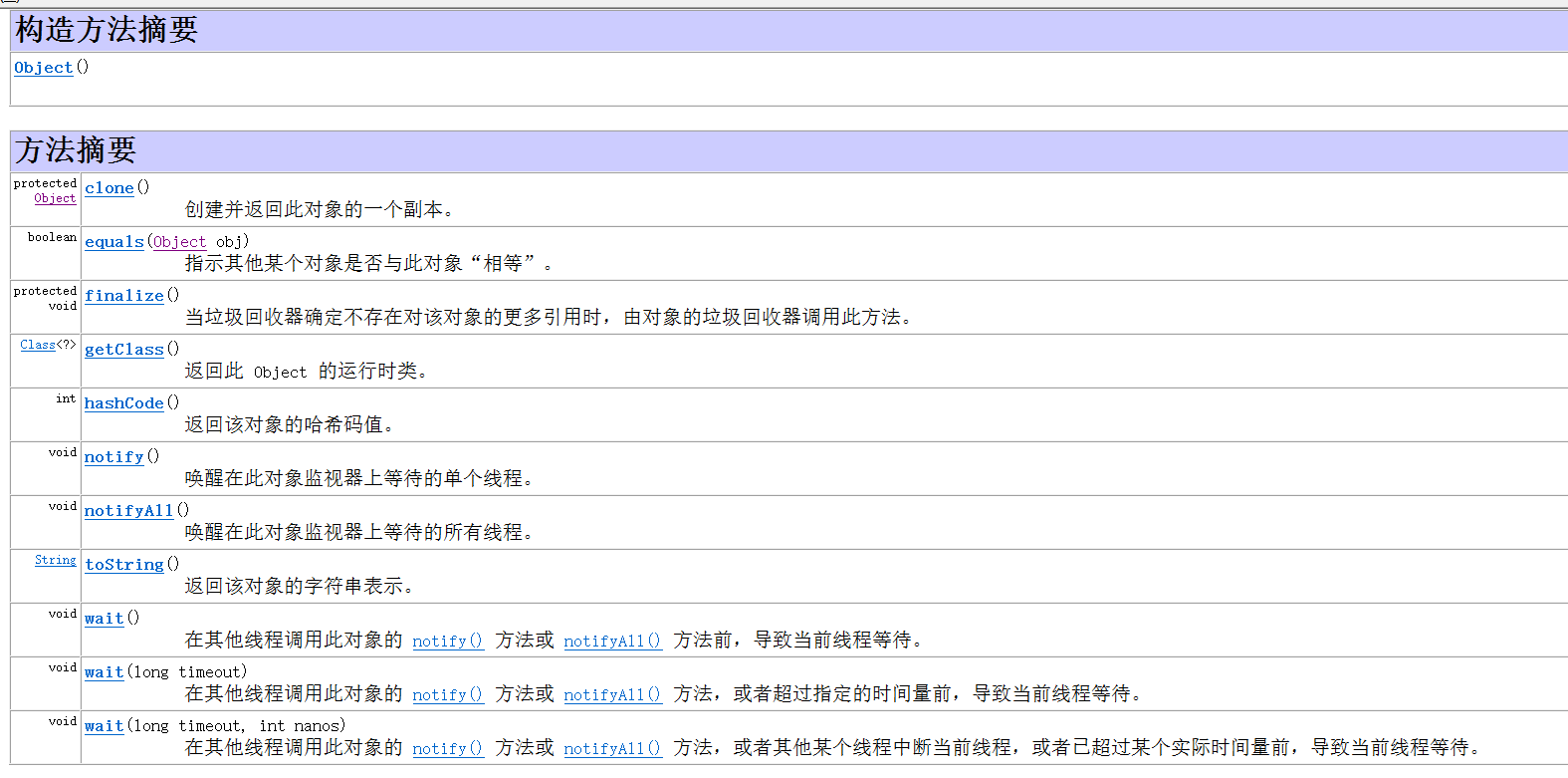Click the notify description about 单个线程
1568x778 pixels.
[359, 479]
